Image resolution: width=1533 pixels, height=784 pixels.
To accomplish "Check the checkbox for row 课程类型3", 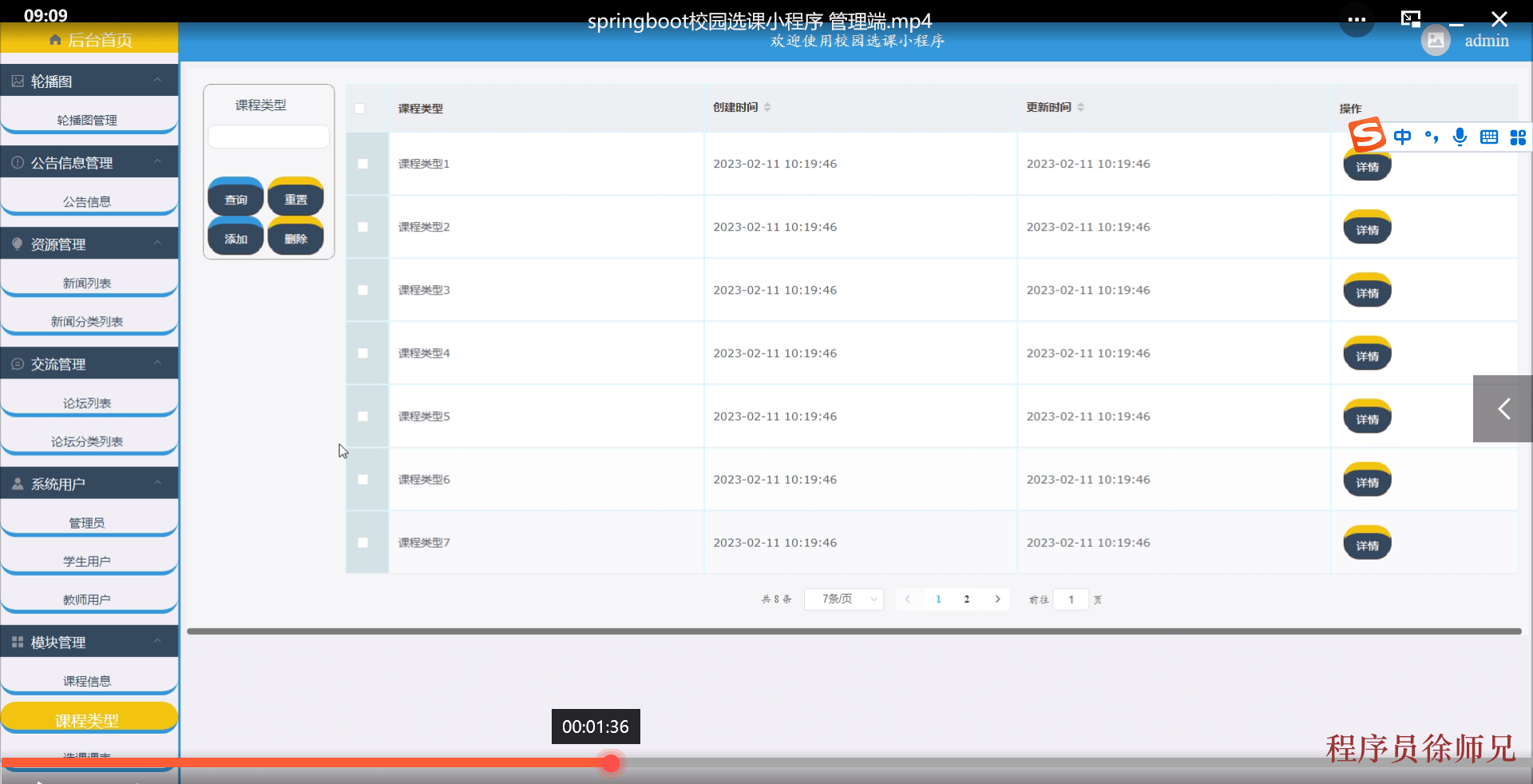I will pos(364,290).
